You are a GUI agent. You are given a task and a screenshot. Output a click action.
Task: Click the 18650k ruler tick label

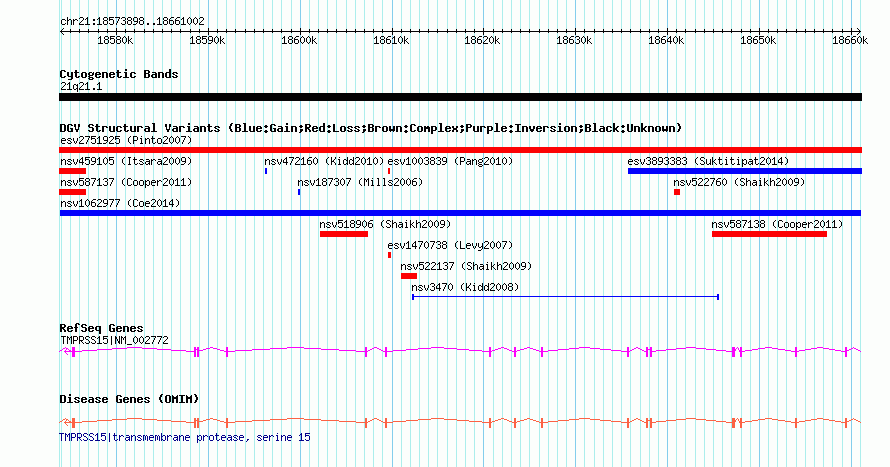[758, 40]
